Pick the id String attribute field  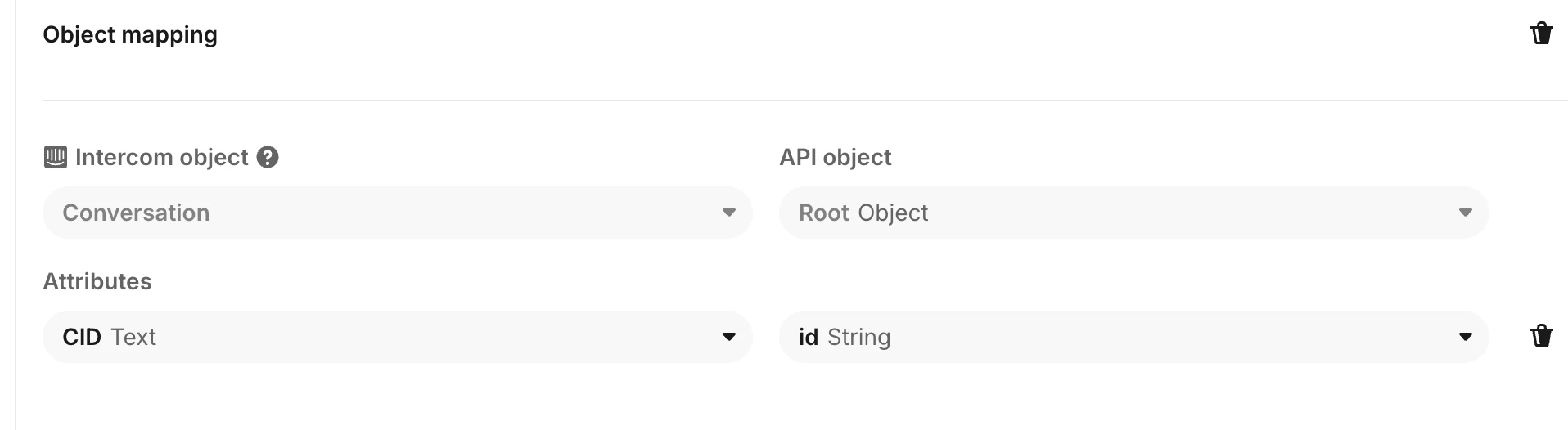pyautogui.click(x=1134, y=337)
